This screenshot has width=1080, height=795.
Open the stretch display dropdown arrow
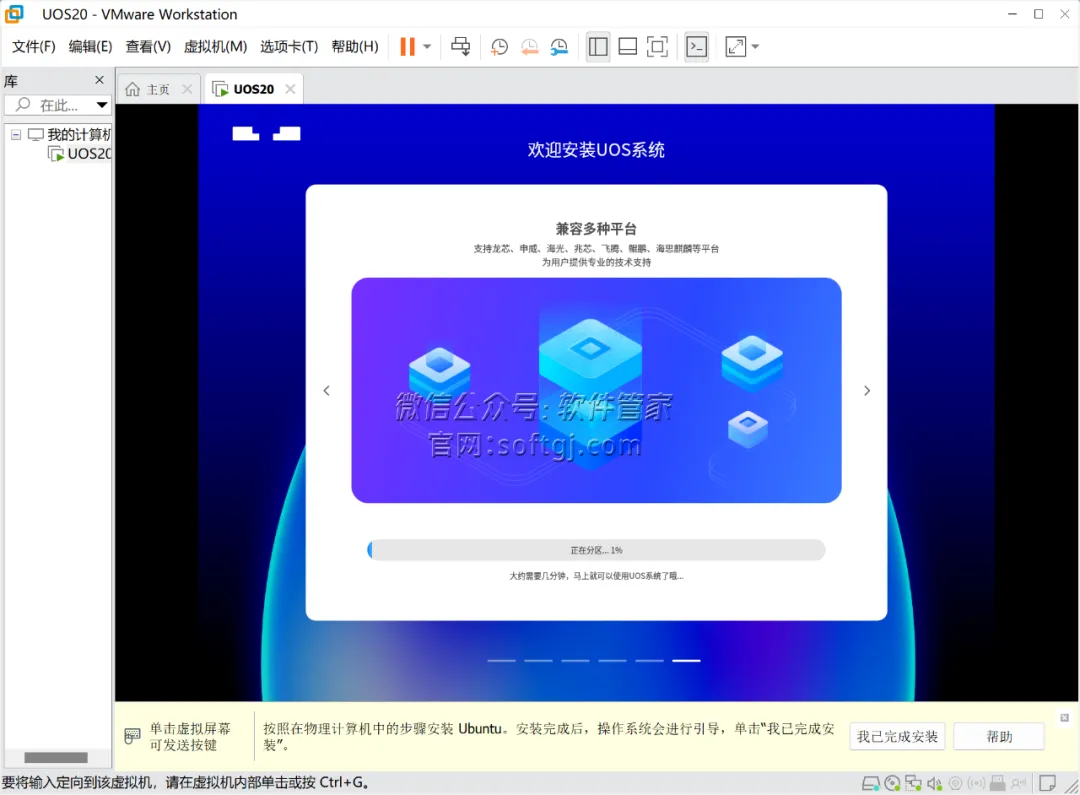coord(755,47)
